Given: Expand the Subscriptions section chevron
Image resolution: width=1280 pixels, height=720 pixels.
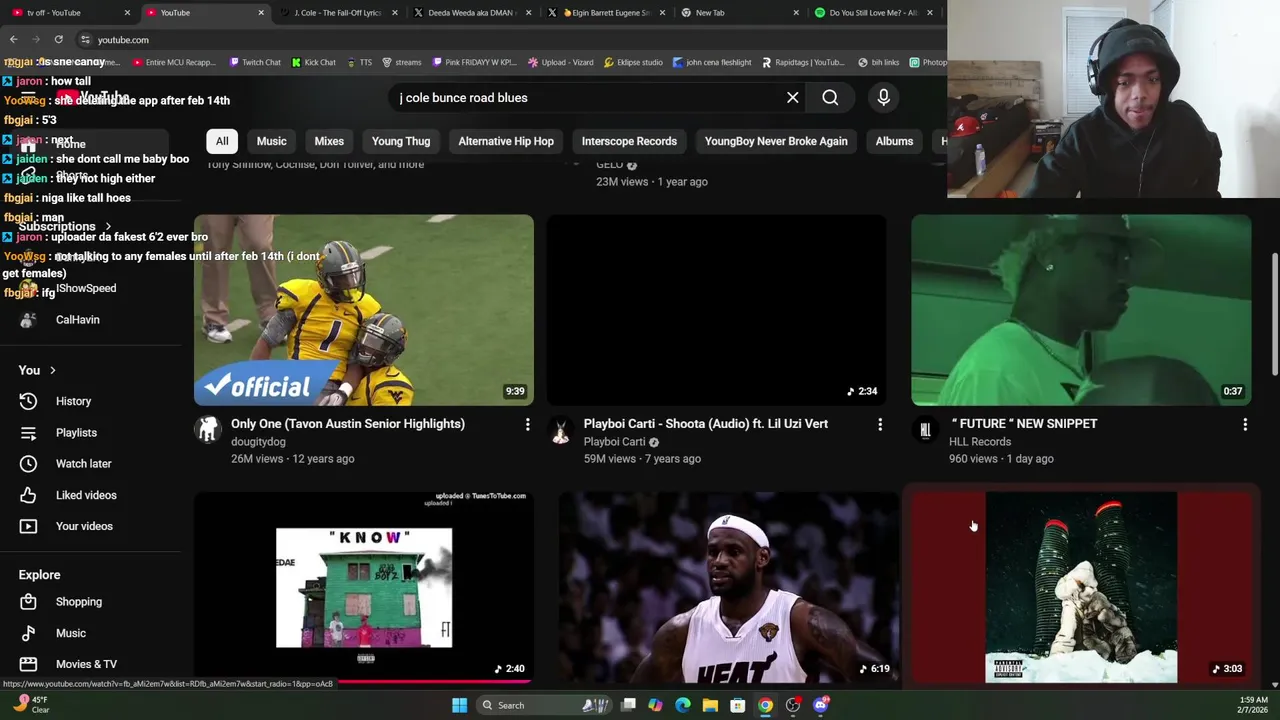Looking at the screenshot, I should tap(108, 227).
